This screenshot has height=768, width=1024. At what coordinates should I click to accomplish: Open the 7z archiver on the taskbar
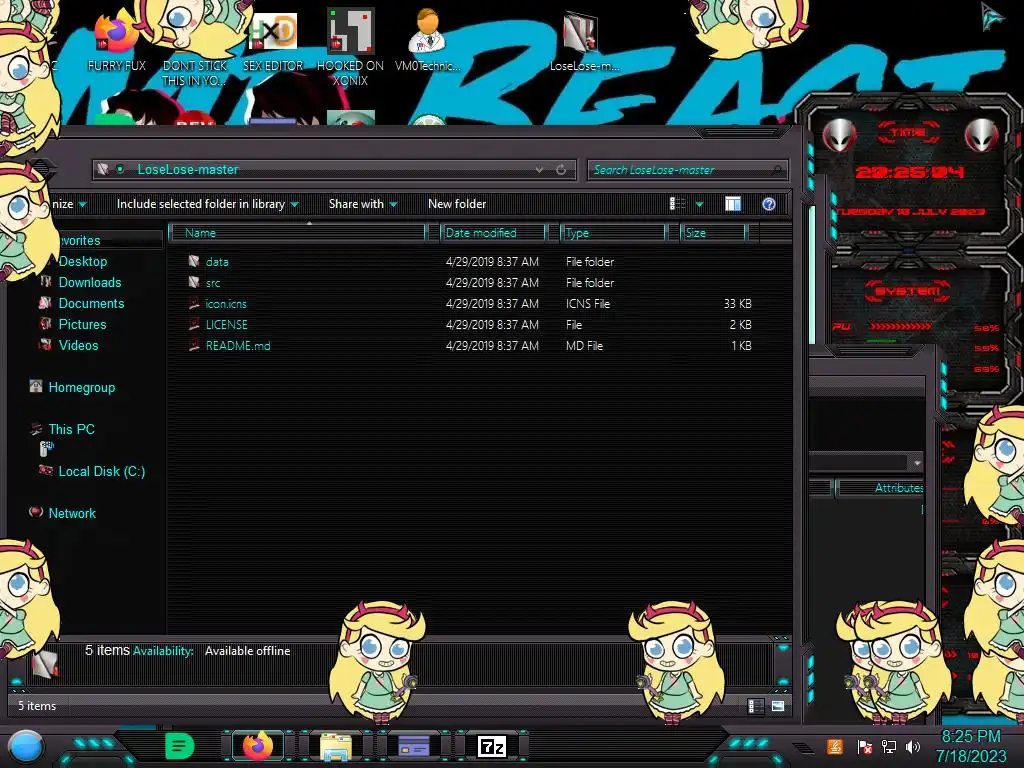[492, 746]
